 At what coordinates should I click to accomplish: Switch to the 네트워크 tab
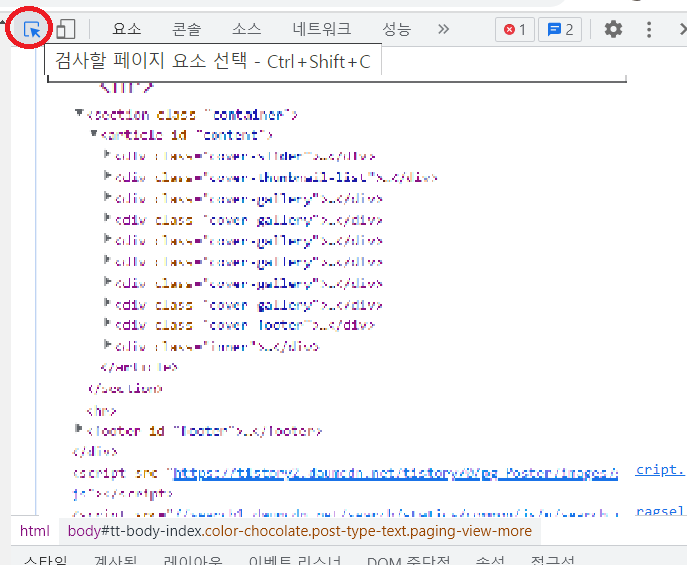322,29
